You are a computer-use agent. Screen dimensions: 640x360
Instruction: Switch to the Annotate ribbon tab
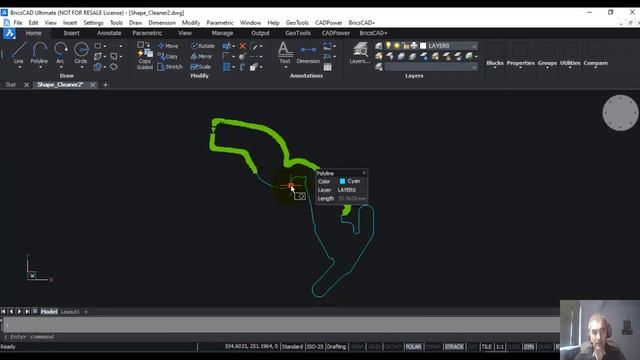click(x=109, y=33)
